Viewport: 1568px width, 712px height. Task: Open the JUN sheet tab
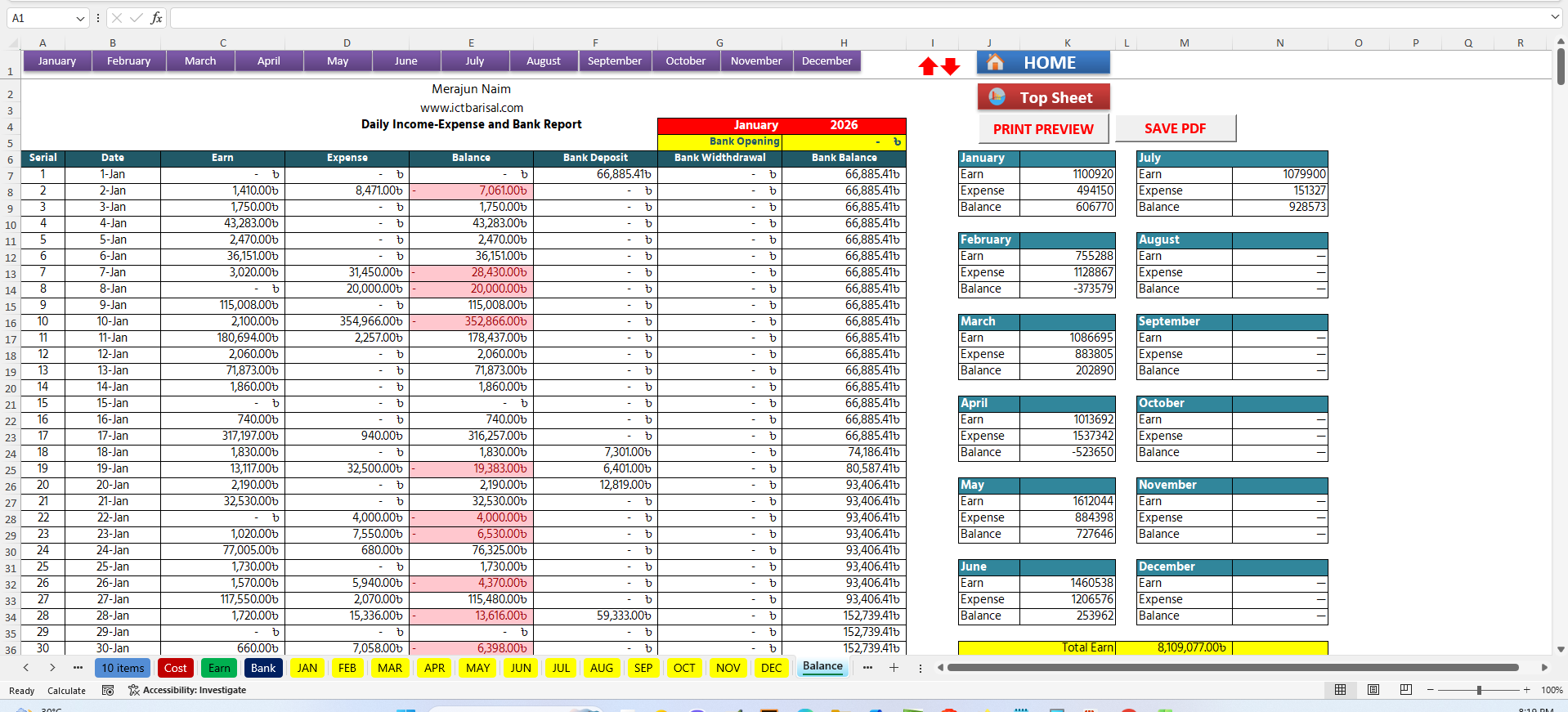(x=521, y=668)
